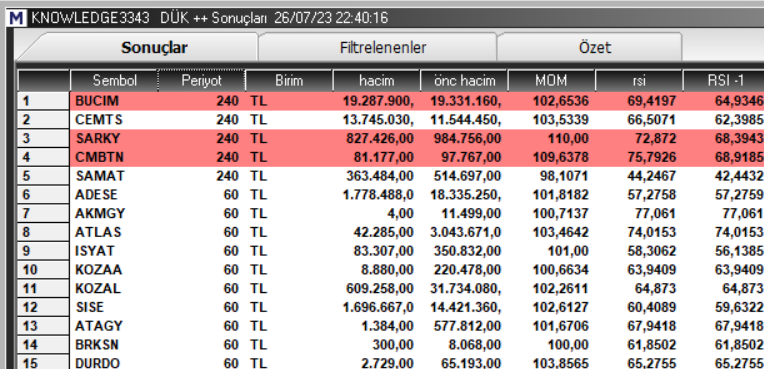Select the AKMGY symbol cell
The image size is (764, 369).
(x=100, y=214)
